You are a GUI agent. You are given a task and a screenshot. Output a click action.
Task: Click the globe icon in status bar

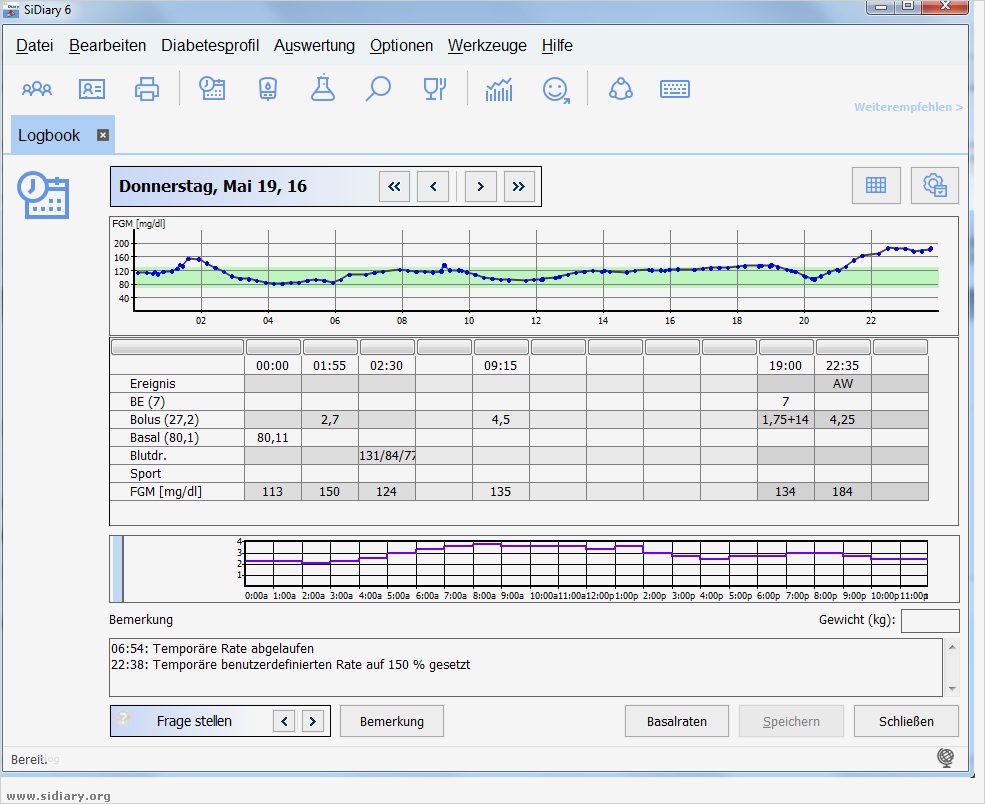pos(945,758)
